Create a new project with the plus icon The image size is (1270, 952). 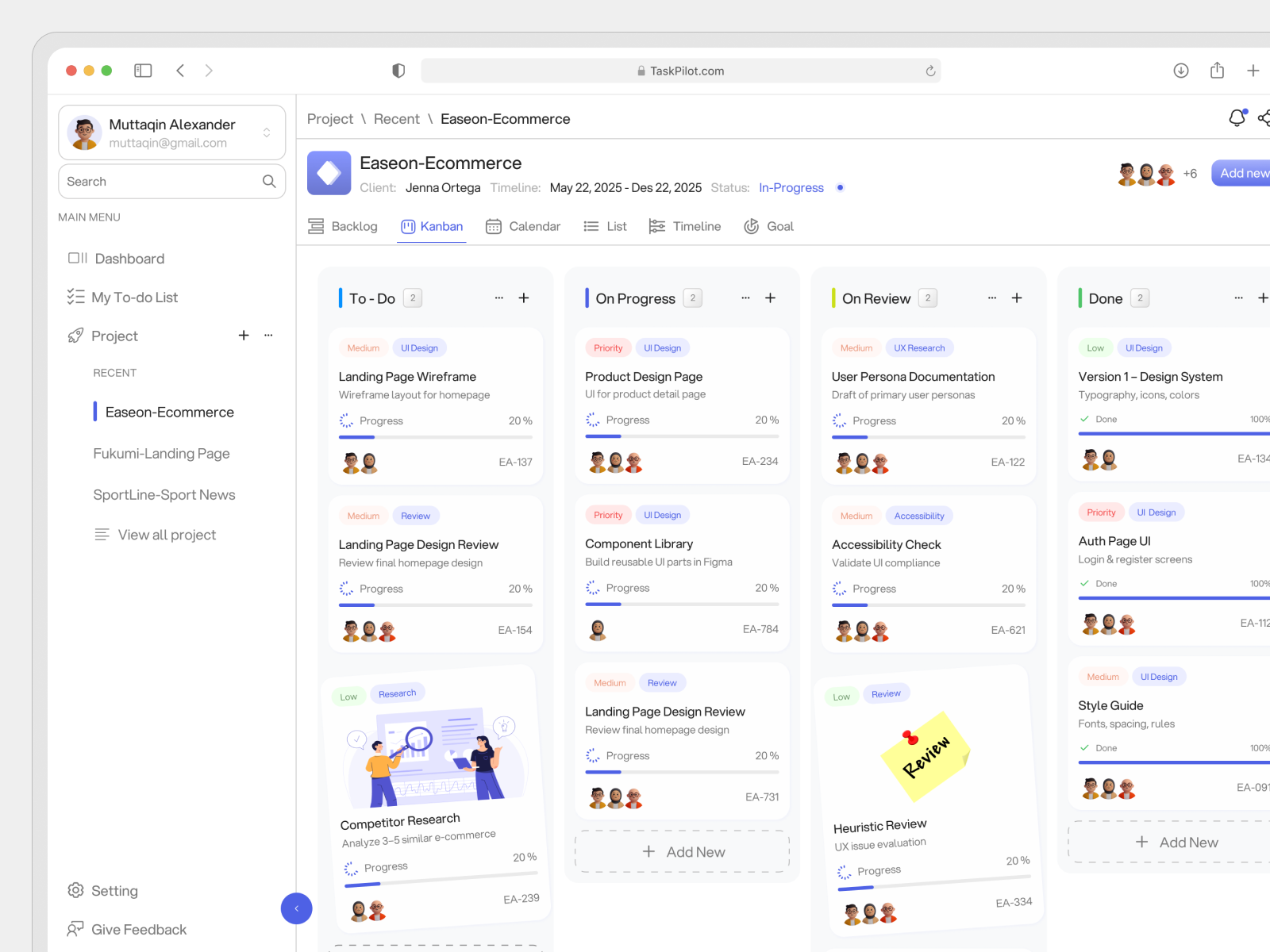[244, 335]
